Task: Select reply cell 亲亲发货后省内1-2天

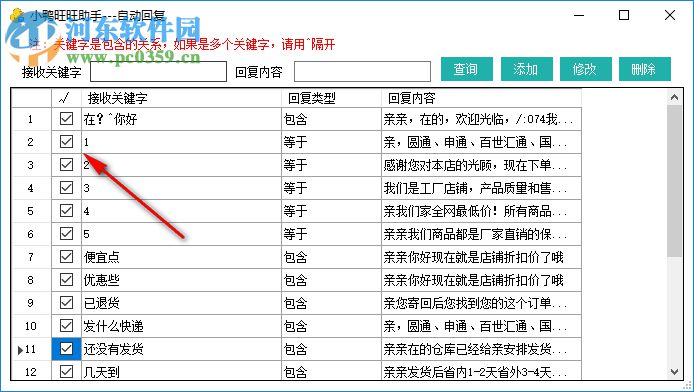Action: (x=481, y=371)
